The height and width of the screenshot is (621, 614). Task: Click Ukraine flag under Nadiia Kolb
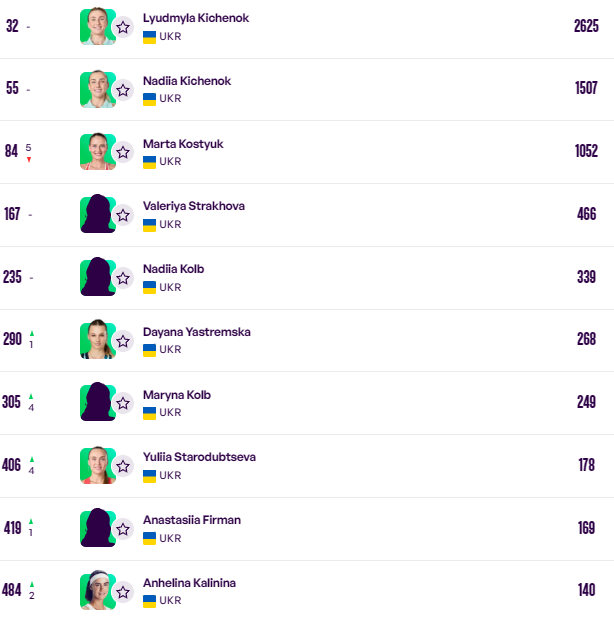coord(150,287)
